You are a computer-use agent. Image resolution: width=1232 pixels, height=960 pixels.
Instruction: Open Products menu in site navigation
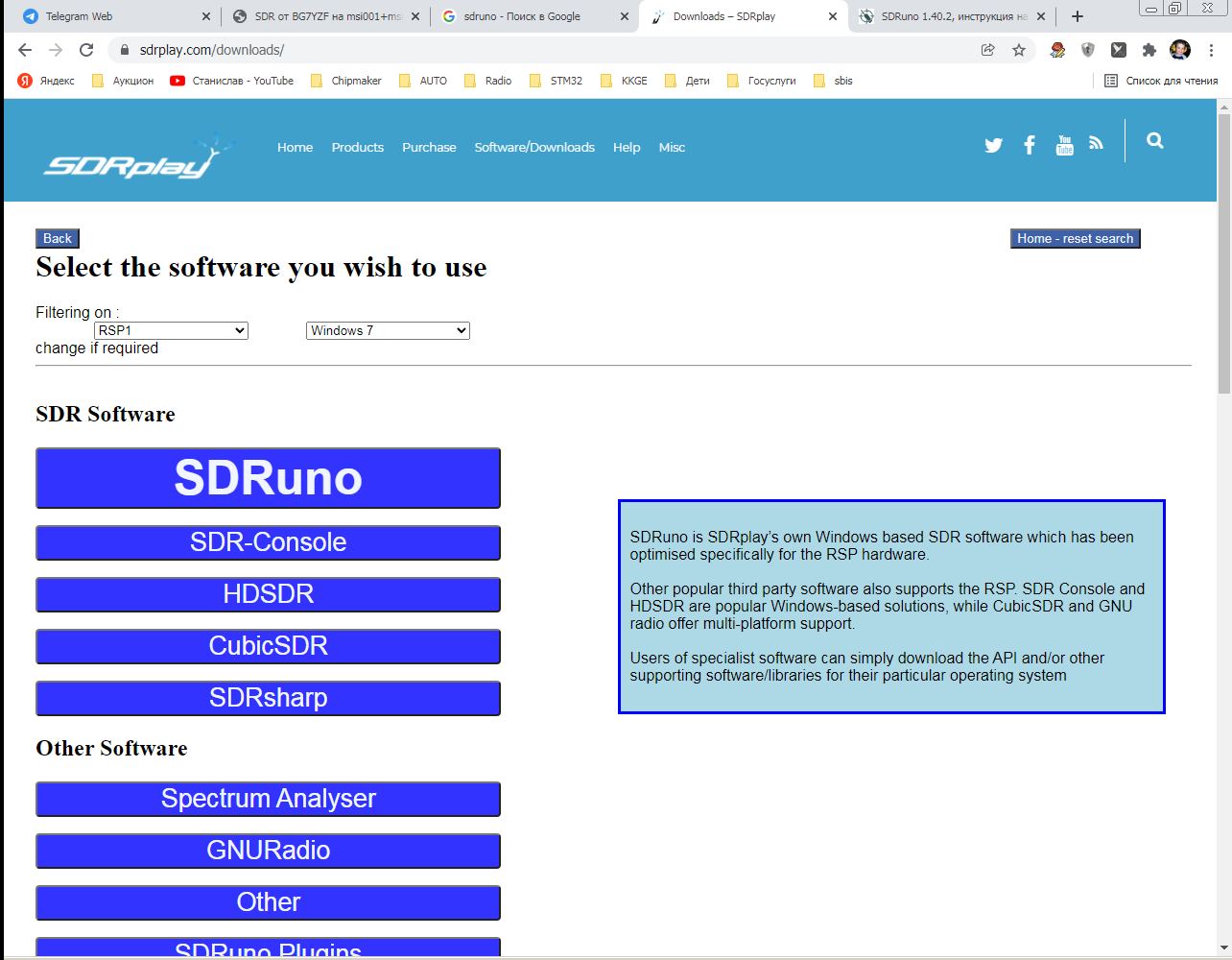click(357, 147)
